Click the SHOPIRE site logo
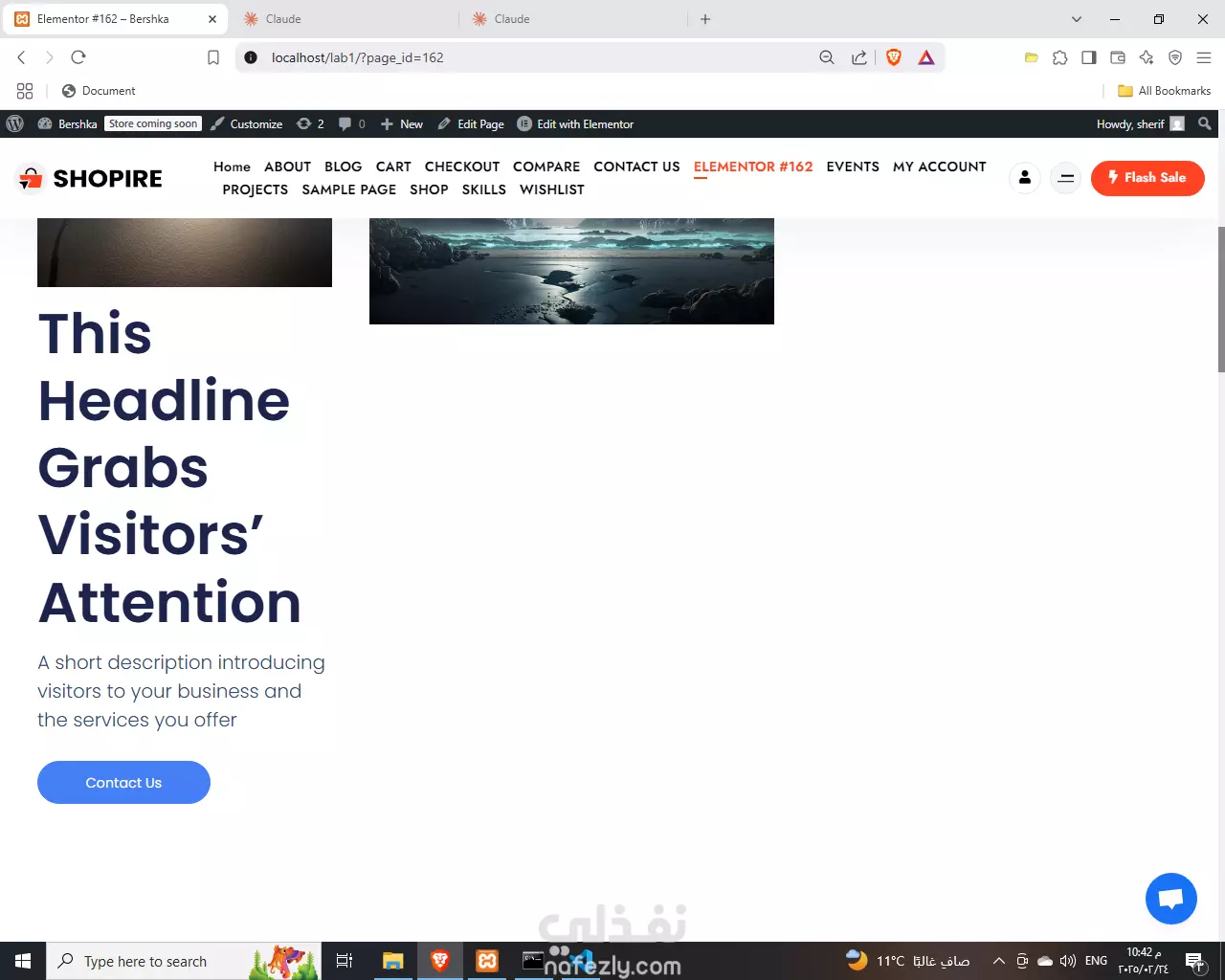 (x=89, y=178)
